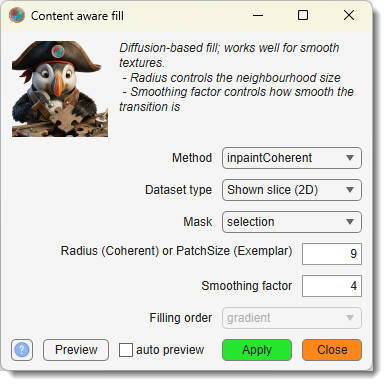Click the app logo in title bar
Image resolution: width=388 pixels, height=386 pixels.
pos(17,15)
